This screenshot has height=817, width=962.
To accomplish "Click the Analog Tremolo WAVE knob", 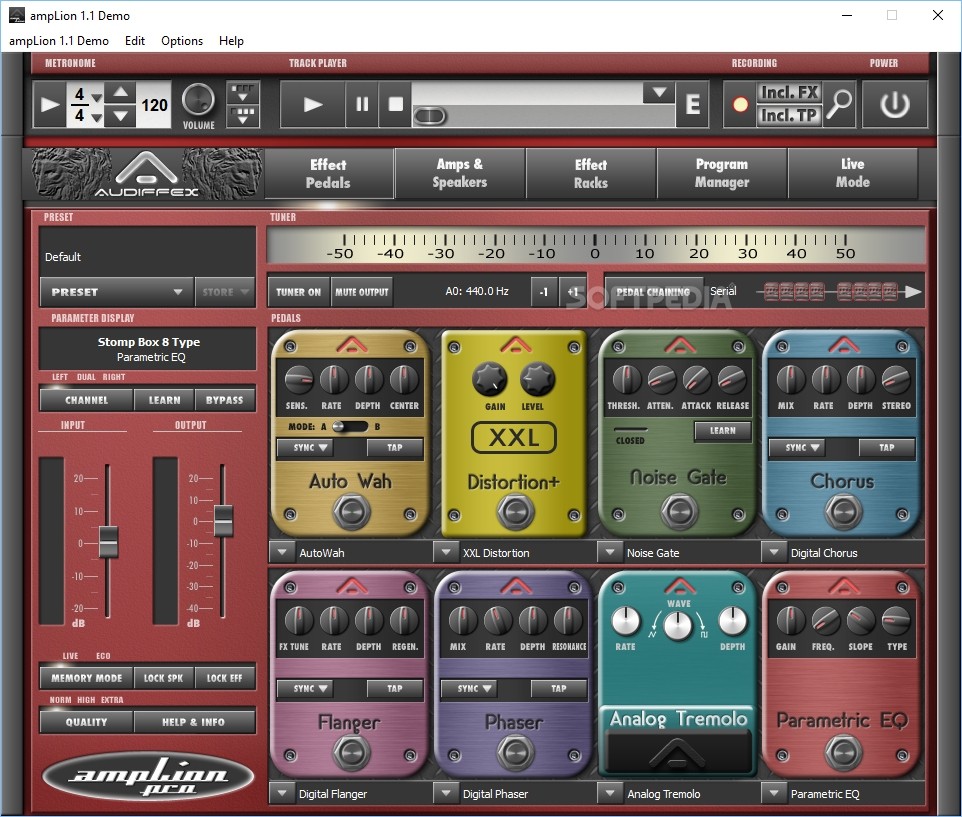I will 679,626.
